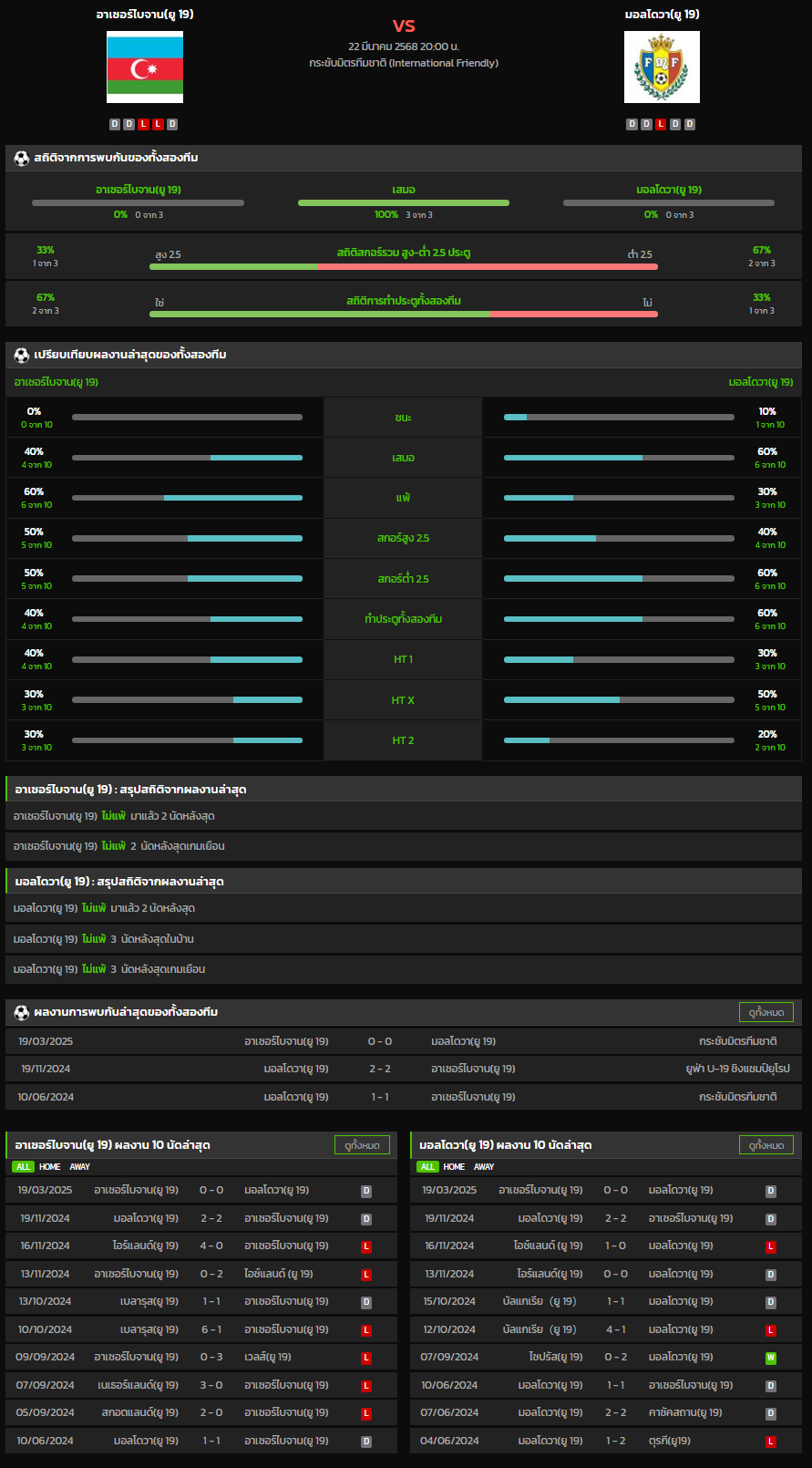Click L badge in Azerbaijan table 05/09/2024 row

(x=366, y=1413)
